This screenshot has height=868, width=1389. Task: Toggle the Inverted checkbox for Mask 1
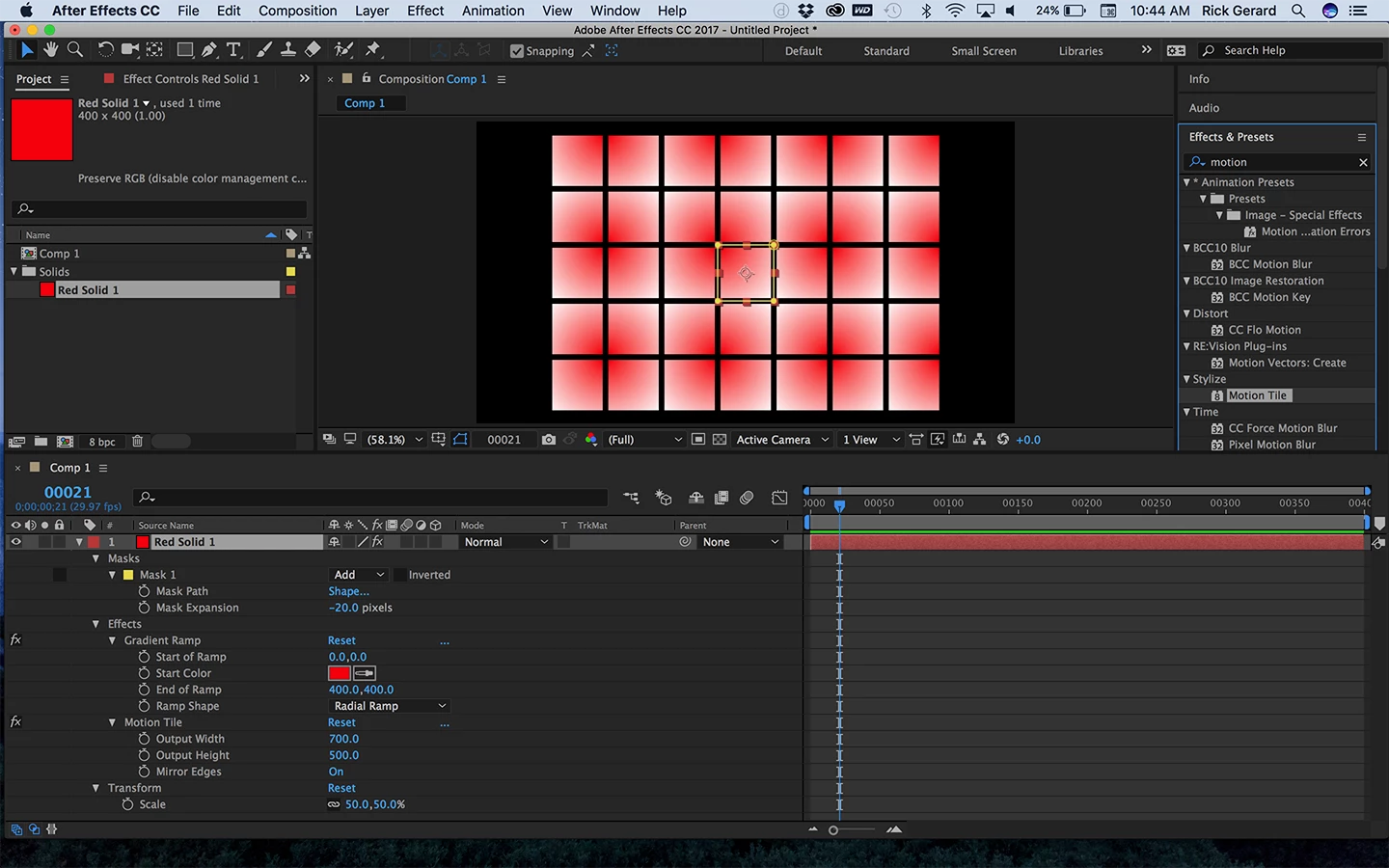(399, 575)
